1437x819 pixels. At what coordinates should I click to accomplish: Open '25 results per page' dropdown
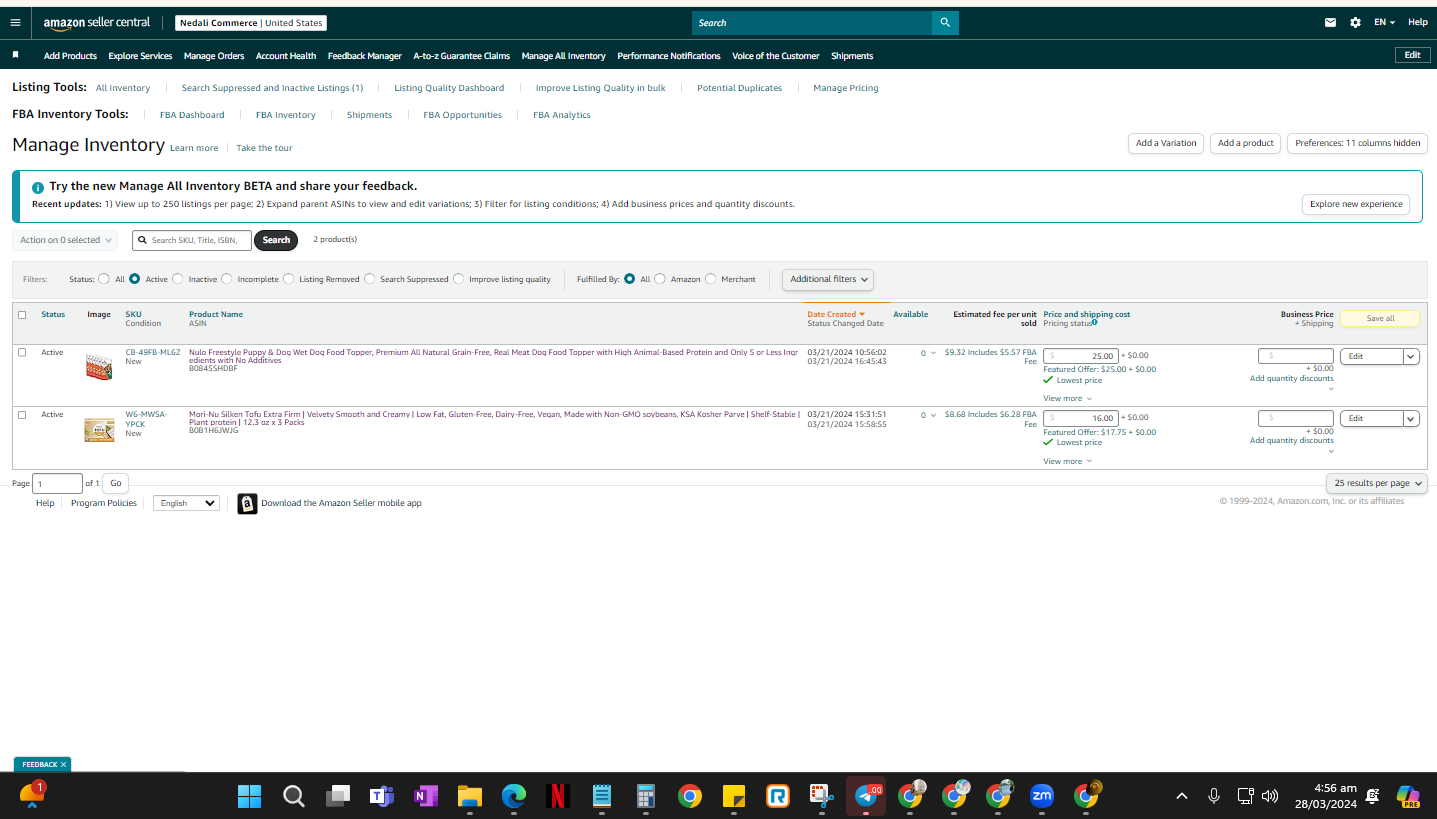coord(1377,483)
